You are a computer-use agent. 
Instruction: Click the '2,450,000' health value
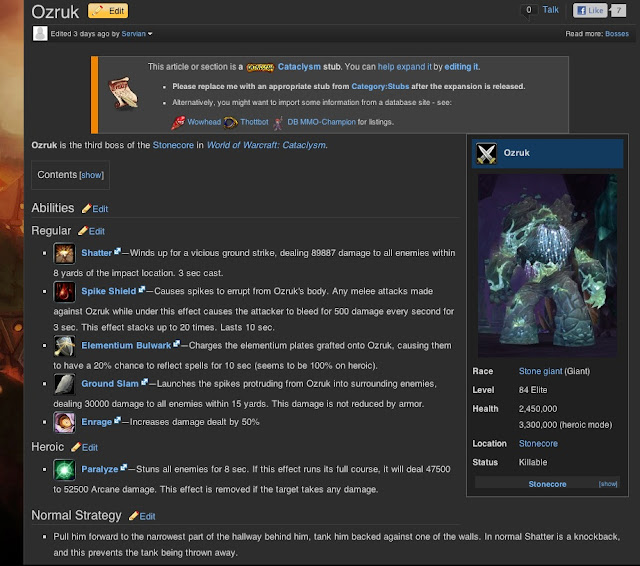538,409
